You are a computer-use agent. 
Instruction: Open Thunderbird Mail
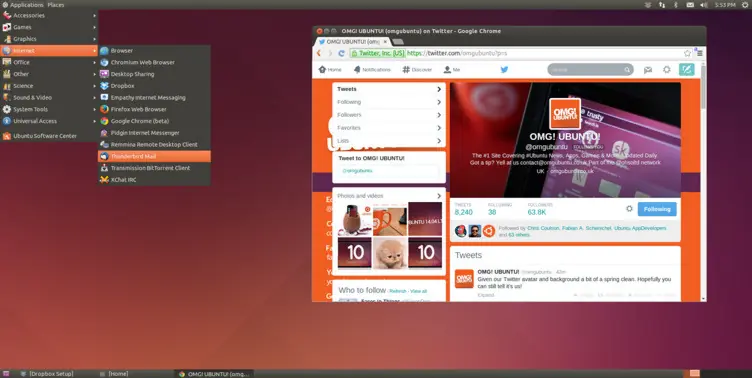154,156
